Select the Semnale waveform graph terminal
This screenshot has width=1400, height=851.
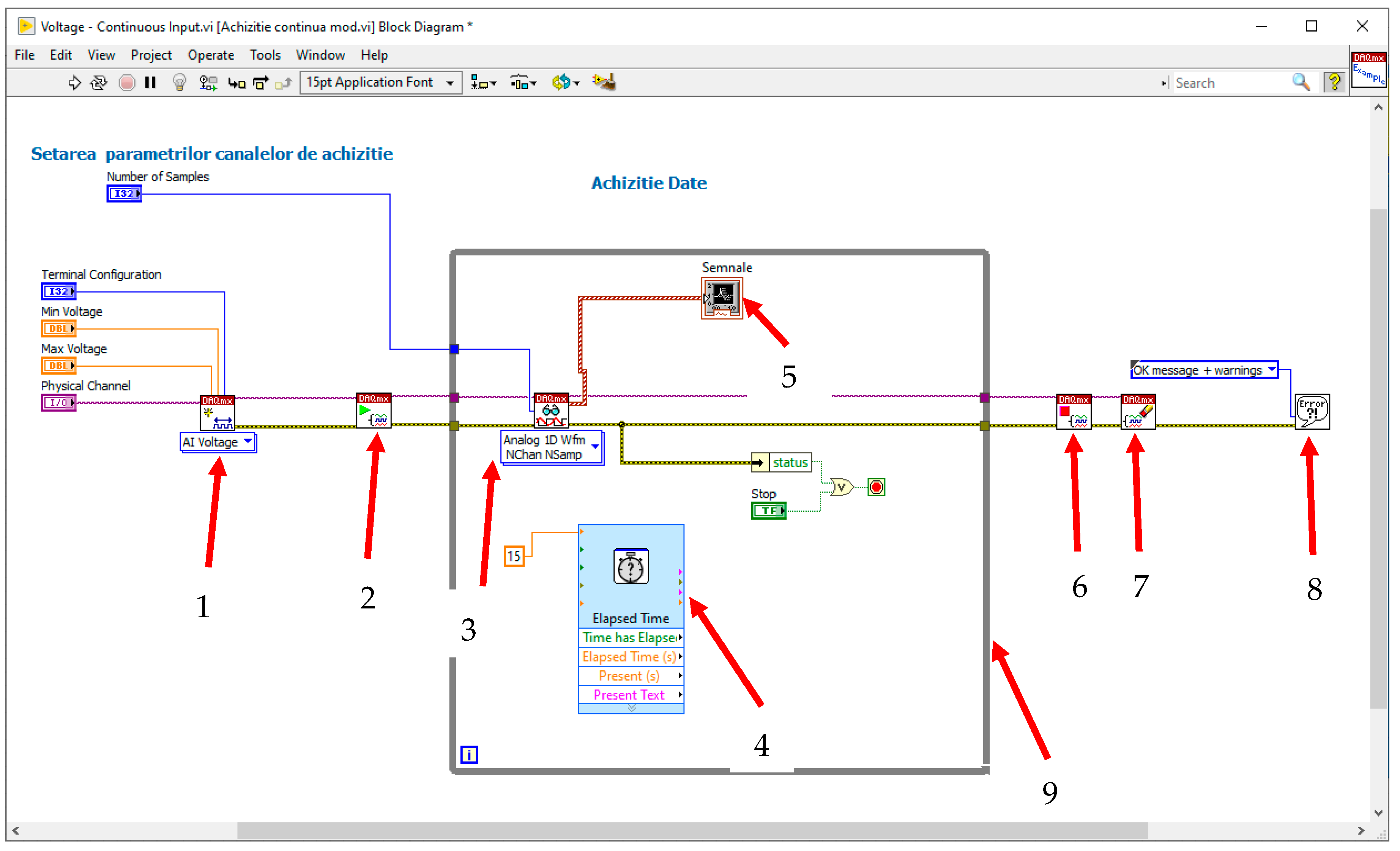click(722, 298)
